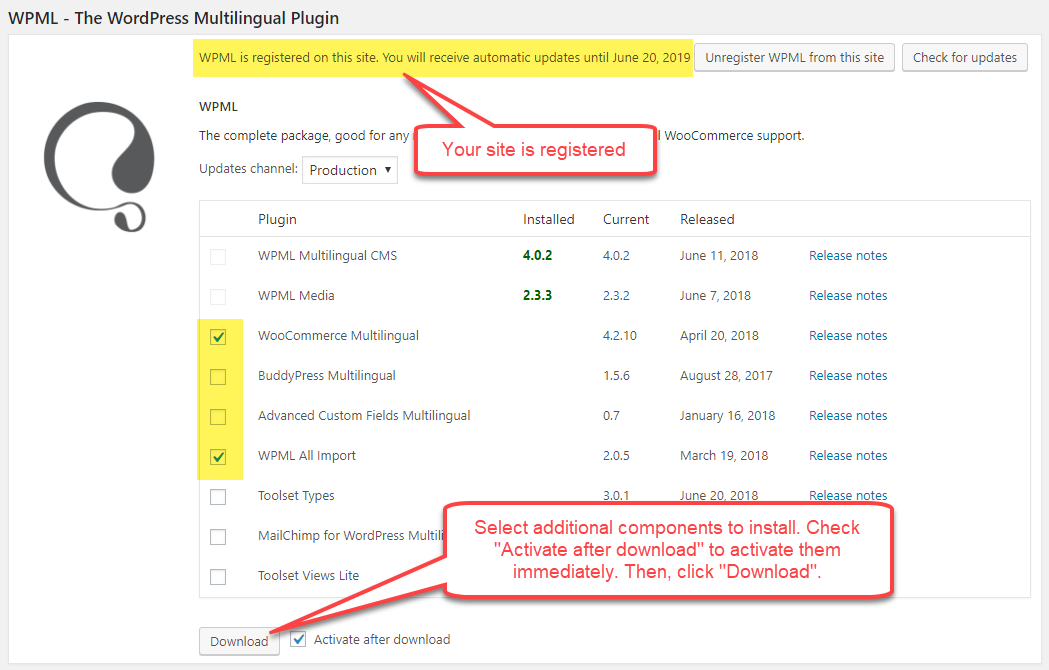Image resolution: width=1049 pixels, height=670 pixels.
Task: Open Release notes for Toolset Types
Action: 848,496
